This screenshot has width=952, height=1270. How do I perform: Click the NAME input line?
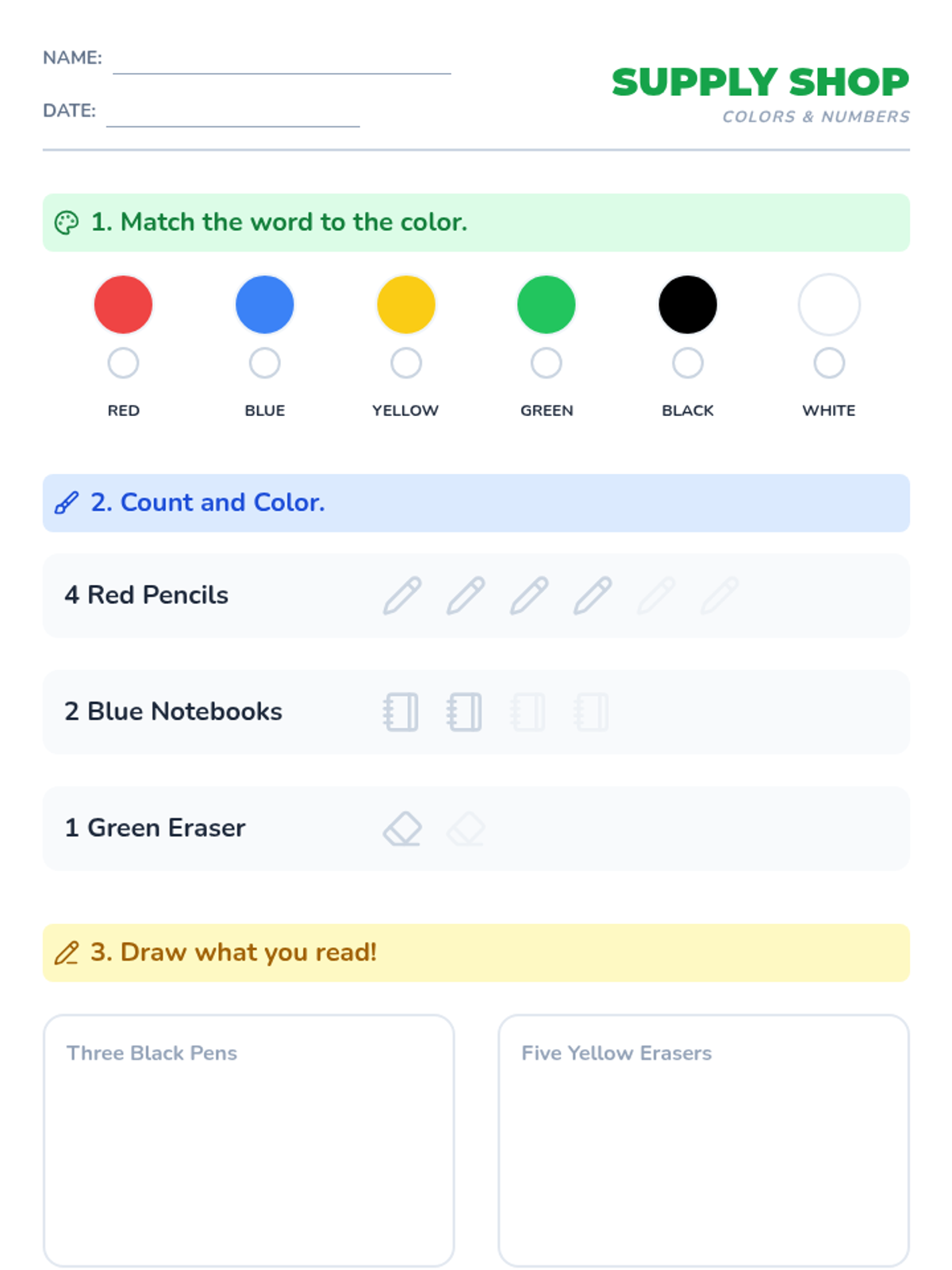pyautogui.click(x=282, y=62)
